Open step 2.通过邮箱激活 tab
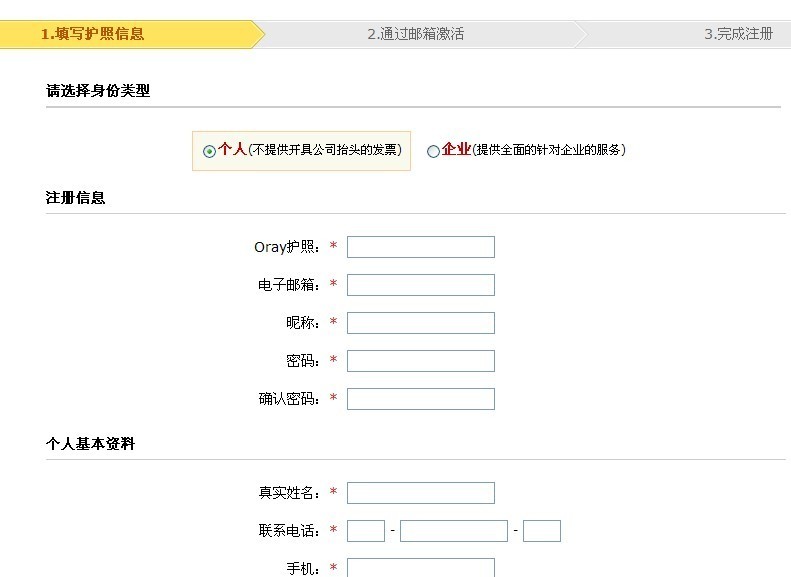This screenshot has height=577, width=791. (416, 34)
